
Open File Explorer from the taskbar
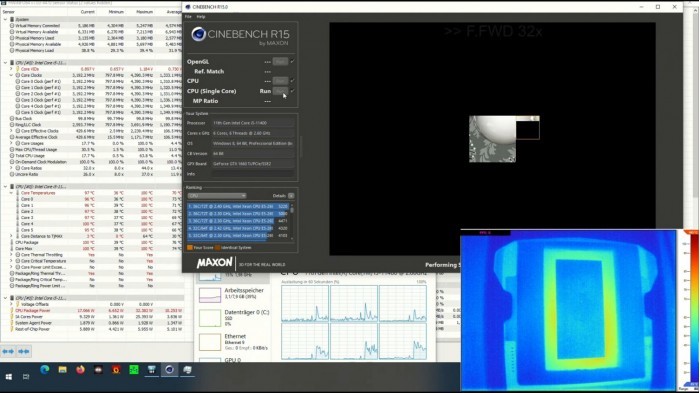[62, 370]
